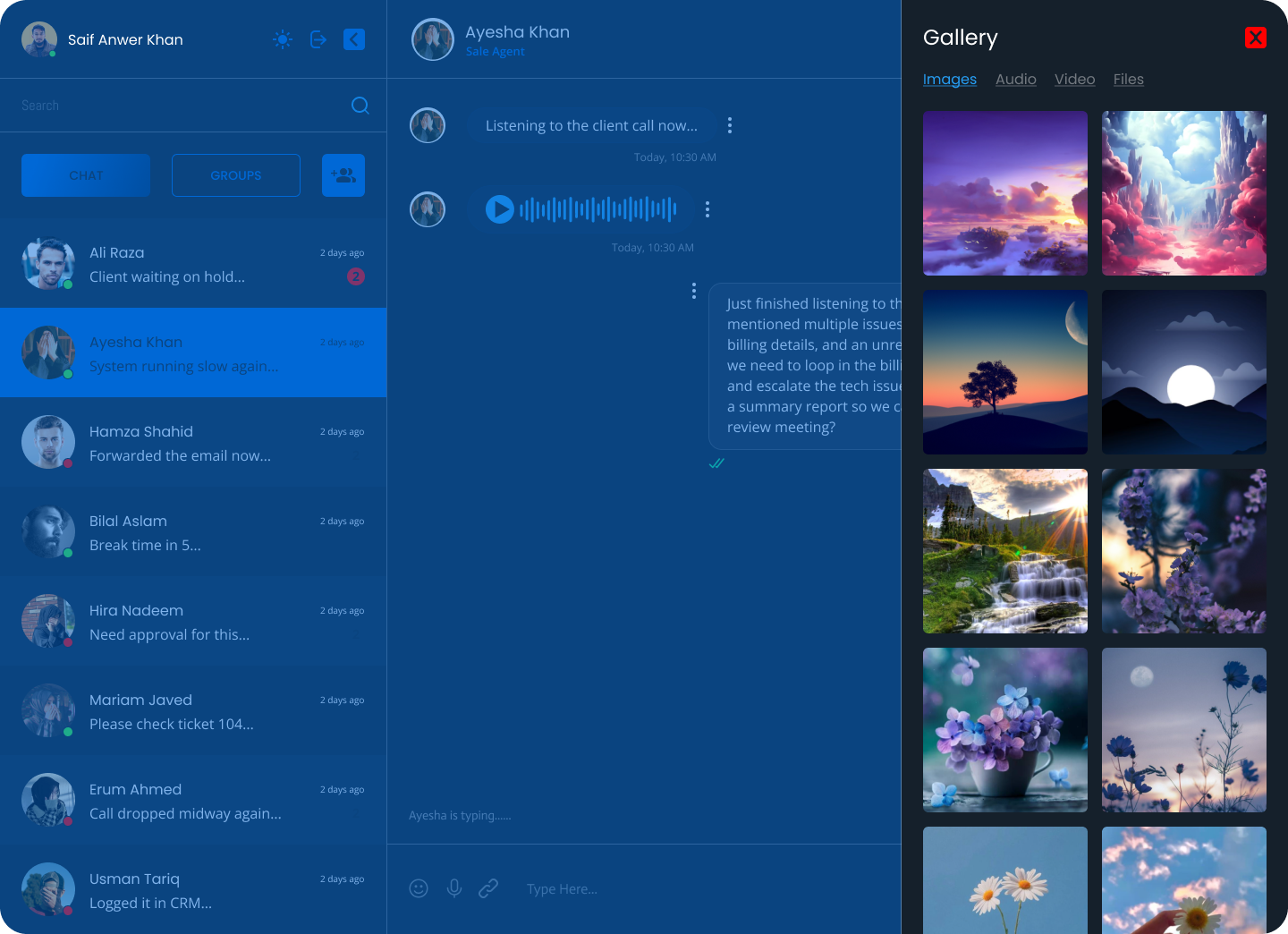Open Ali Raza's conversation

[x=193, y=263]
